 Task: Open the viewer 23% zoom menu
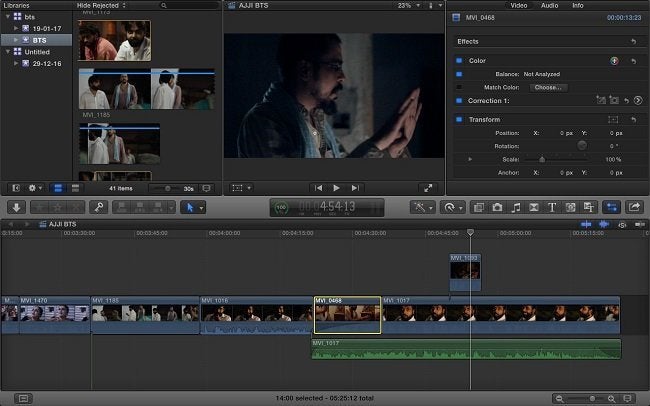[409, 5]
